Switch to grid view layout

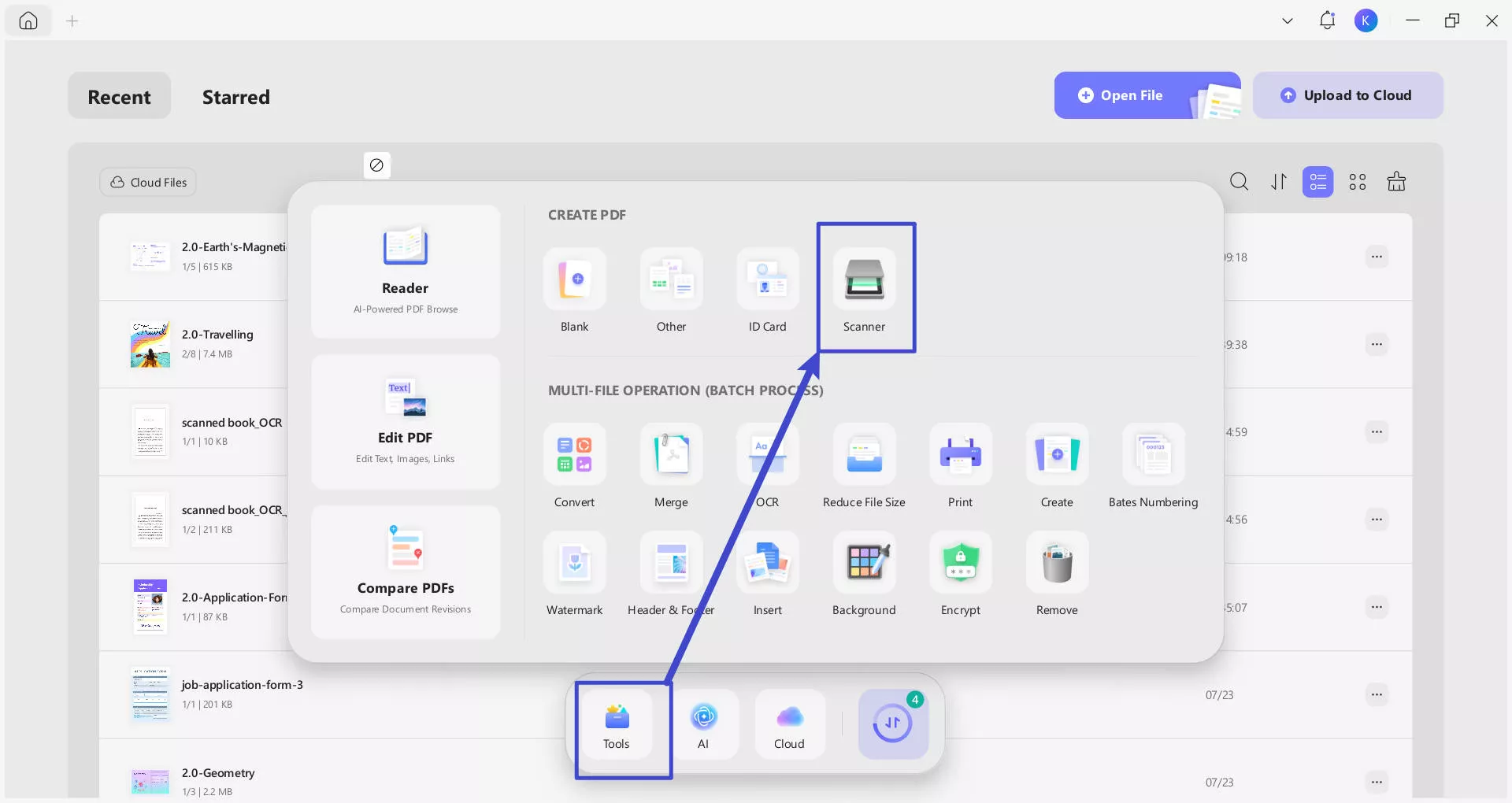pyautogui.click(x=1357, y=182)
